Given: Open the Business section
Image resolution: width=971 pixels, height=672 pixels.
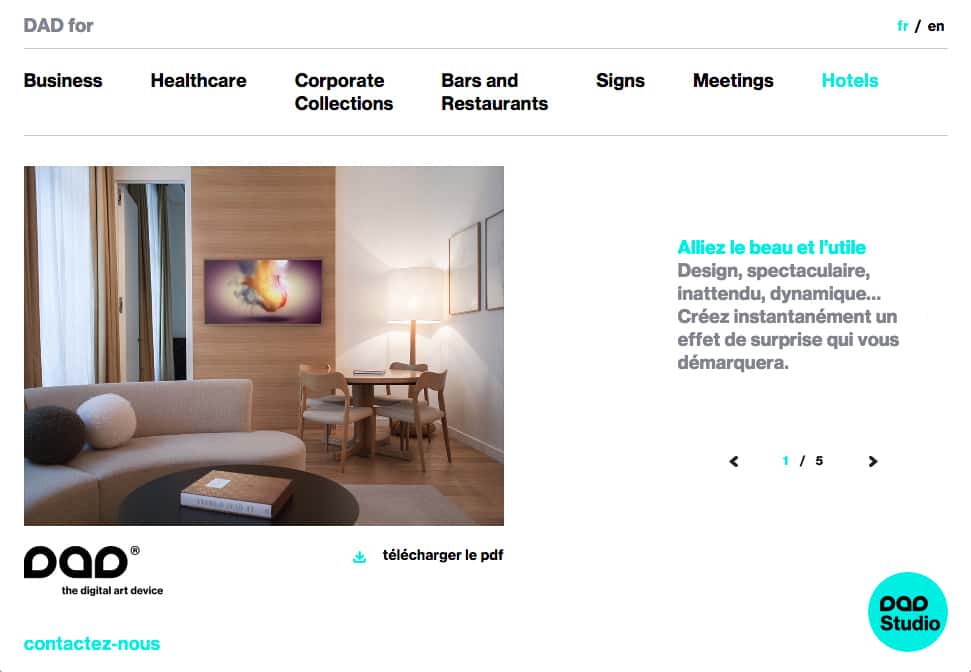Looking at the screenshot, I should (x=63, y=81).
